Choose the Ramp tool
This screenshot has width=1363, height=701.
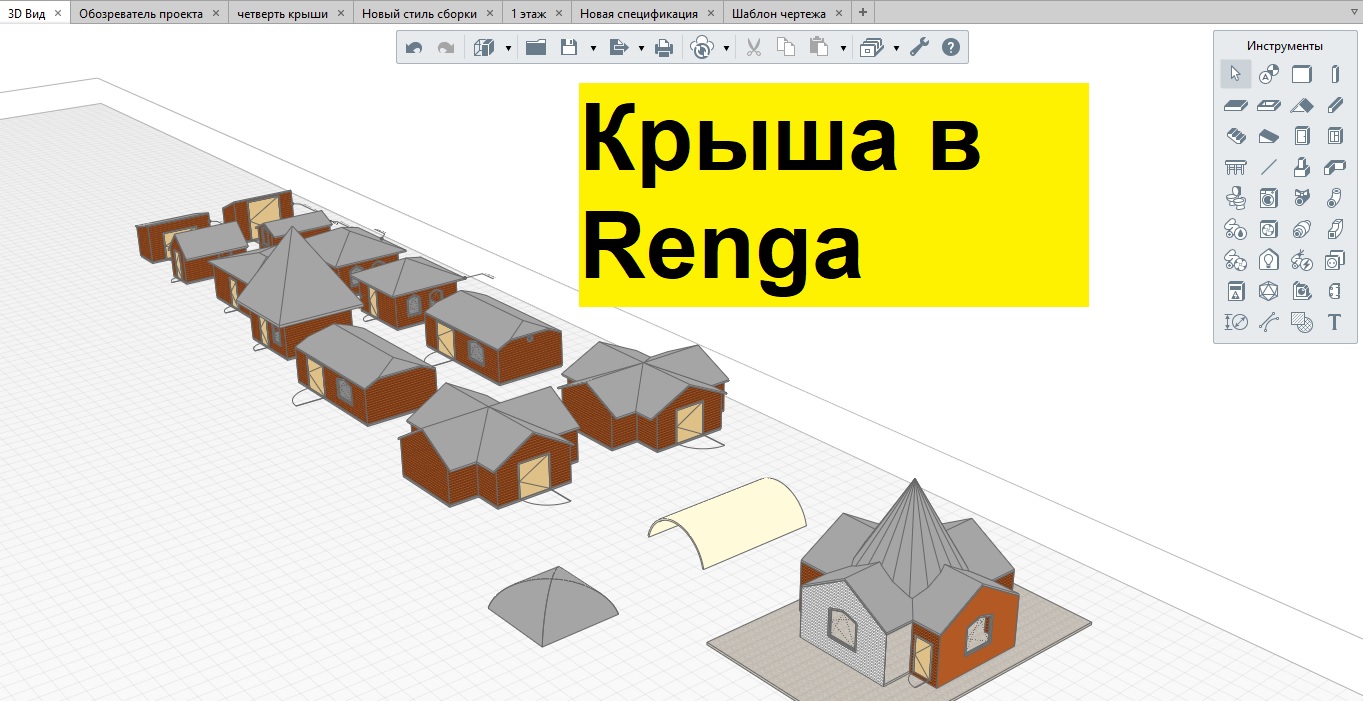coord(1268,136)
